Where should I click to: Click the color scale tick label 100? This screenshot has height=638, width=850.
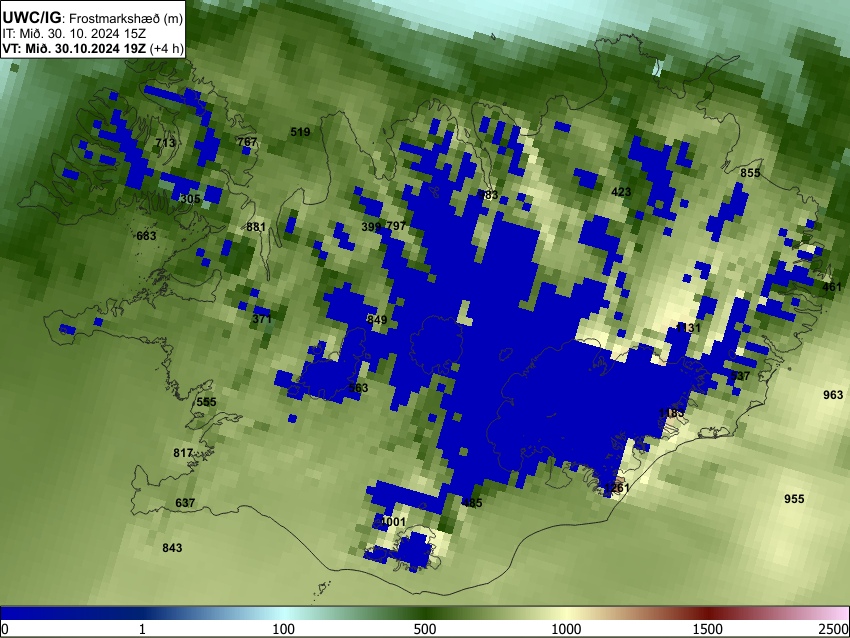point(284,629)
